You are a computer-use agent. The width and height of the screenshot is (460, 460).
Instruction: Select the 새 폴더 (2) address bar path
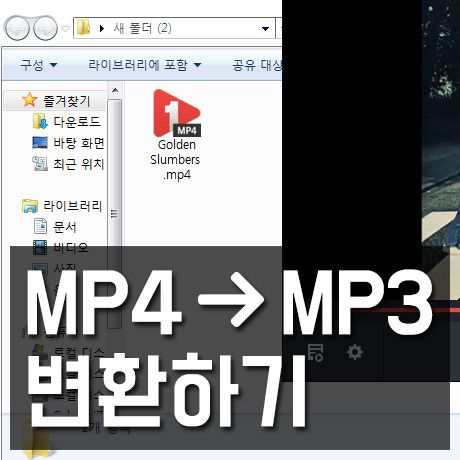click(142, 28)
